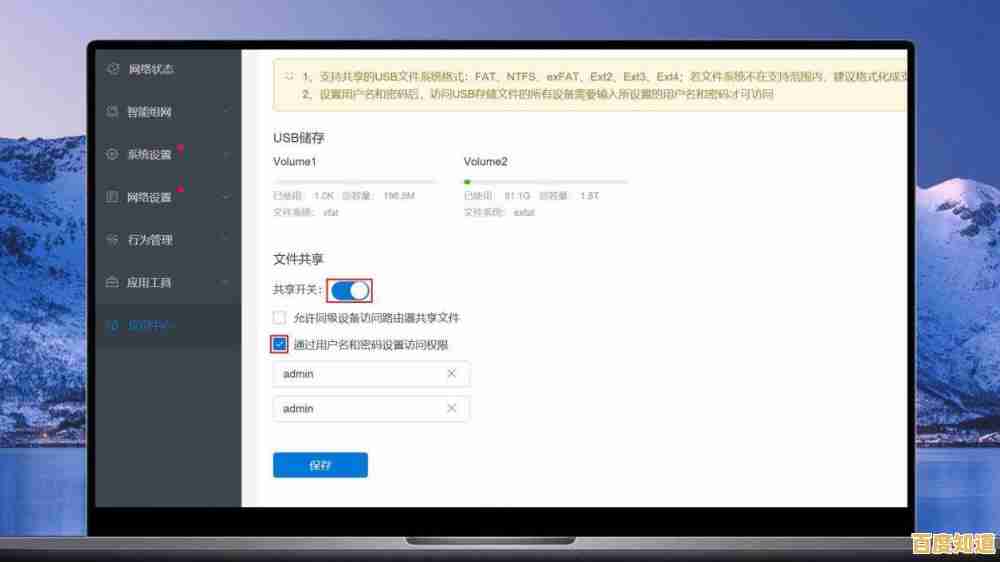The width and height of the screenshot is (1000, 562).
Task: Focus the first admin username field
Action: click(x=371, y=374)
